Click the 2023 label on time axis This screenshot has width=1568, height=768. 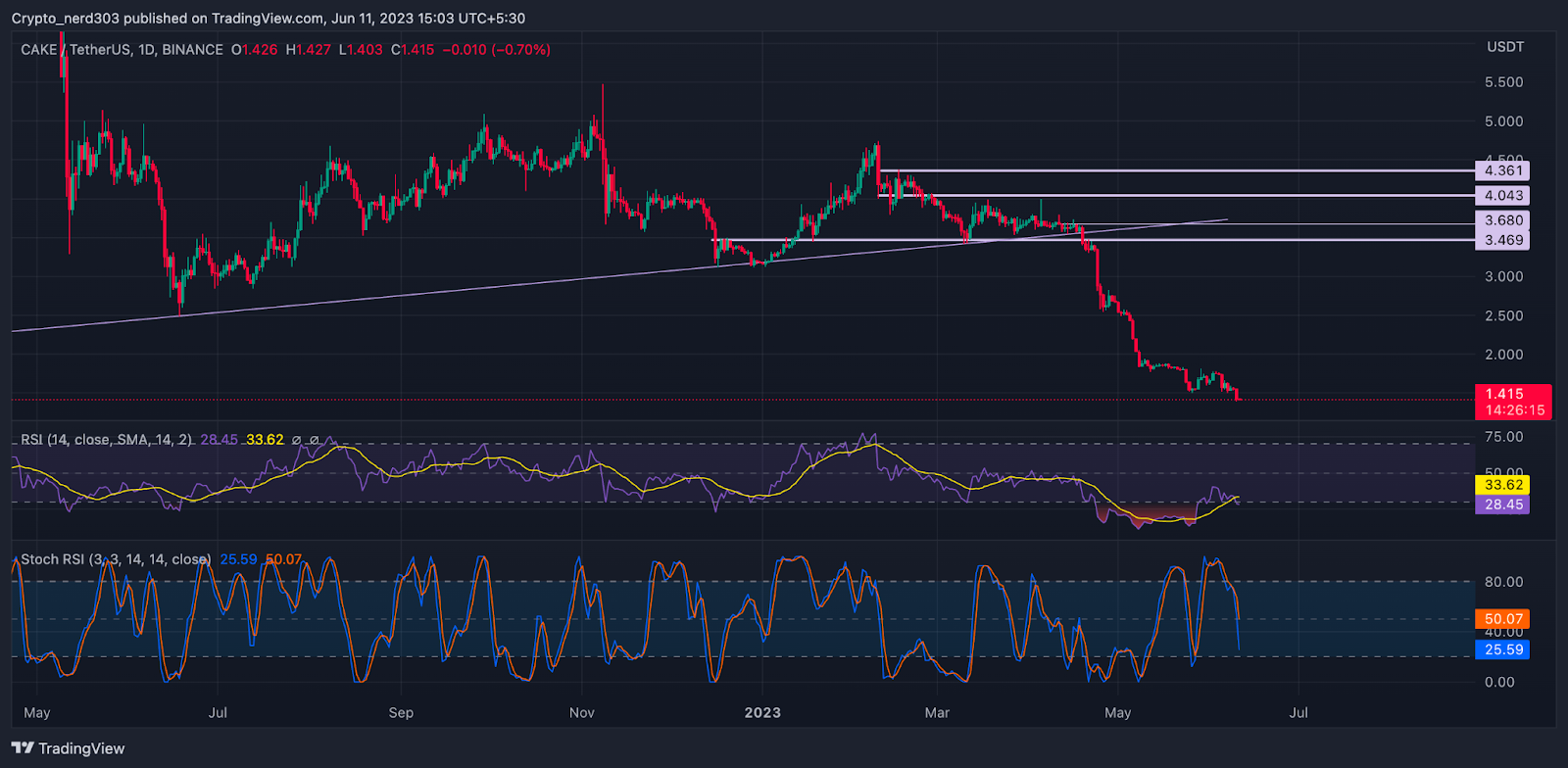coord(762,712)
